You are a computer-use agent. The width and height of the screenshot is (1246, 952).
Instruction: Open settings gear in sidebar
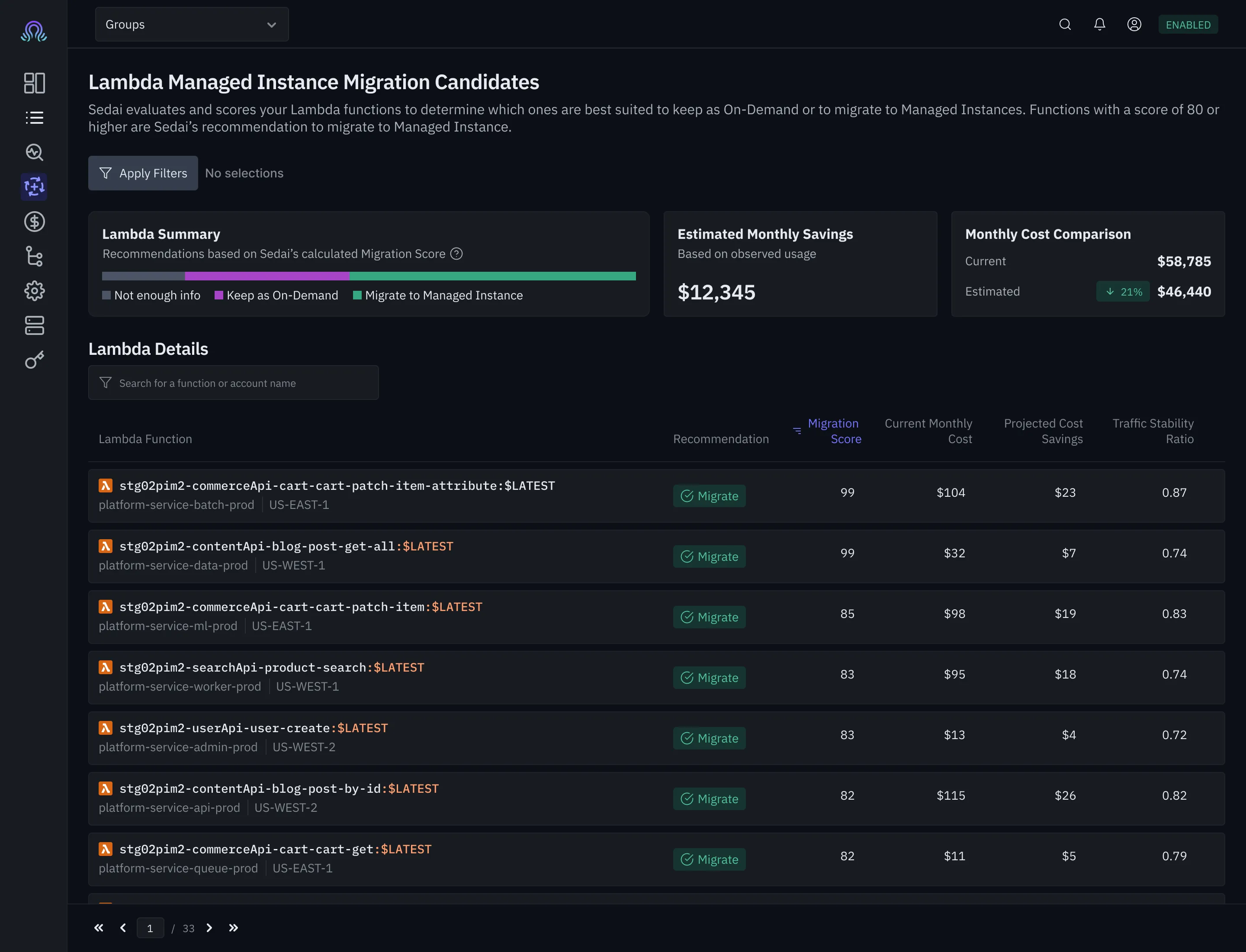pyautogui.click(x=34, y=291)
